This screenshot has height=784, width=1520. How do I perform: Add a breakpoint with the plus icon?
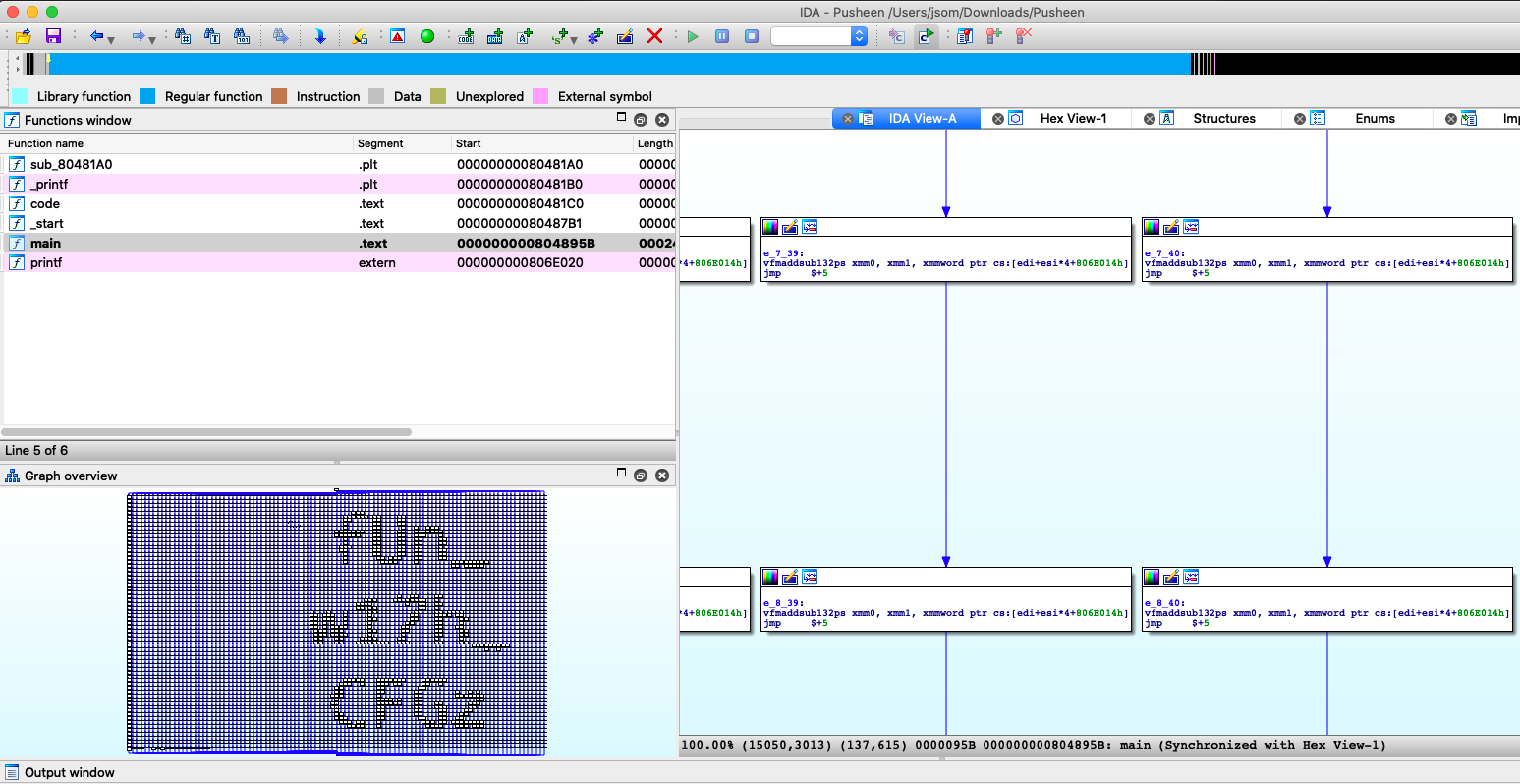point(994,36)
